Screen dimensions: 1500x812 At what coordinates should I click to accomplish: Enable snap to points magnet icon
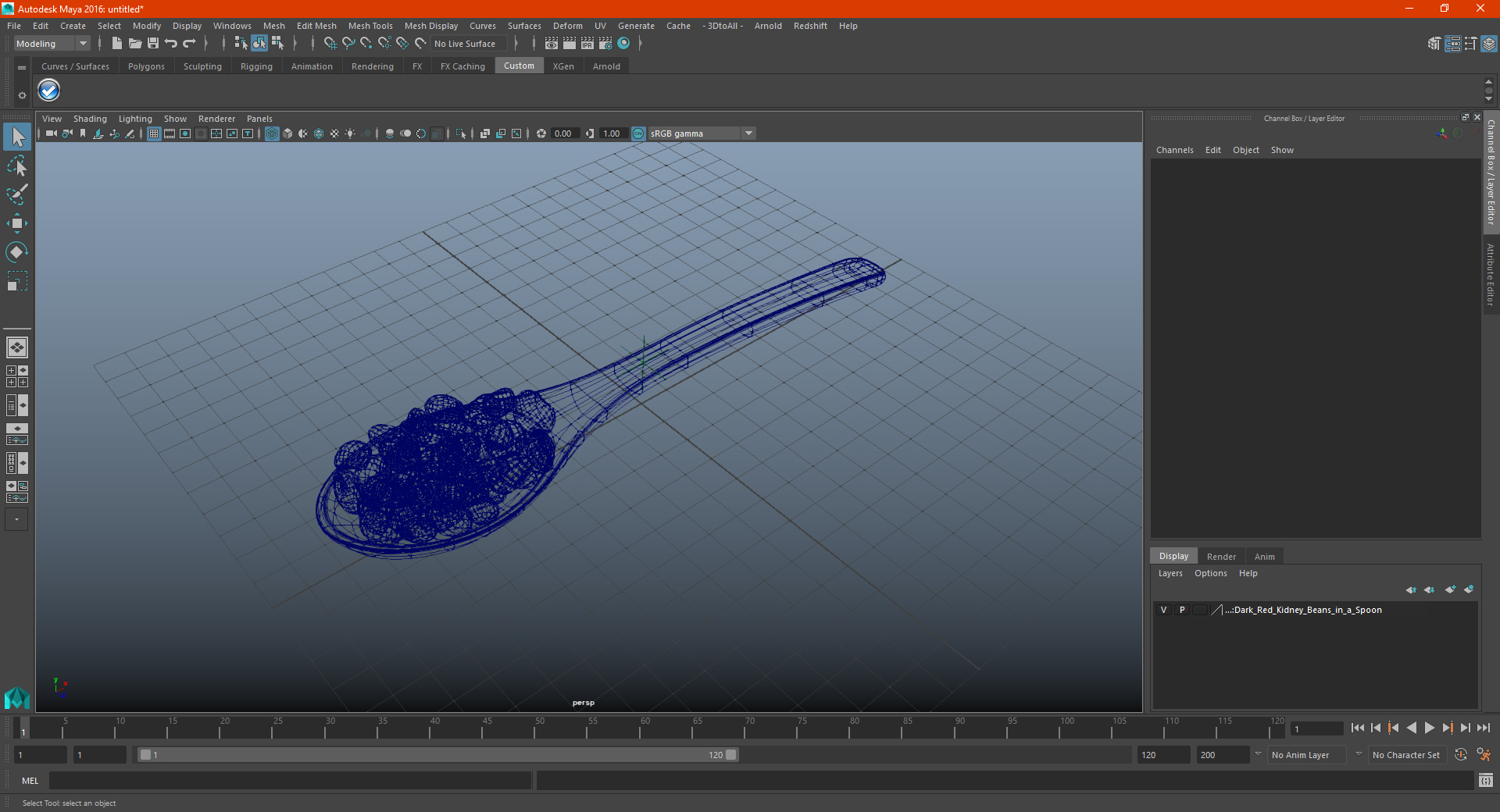pyautogui.click(x=366, y=44)
